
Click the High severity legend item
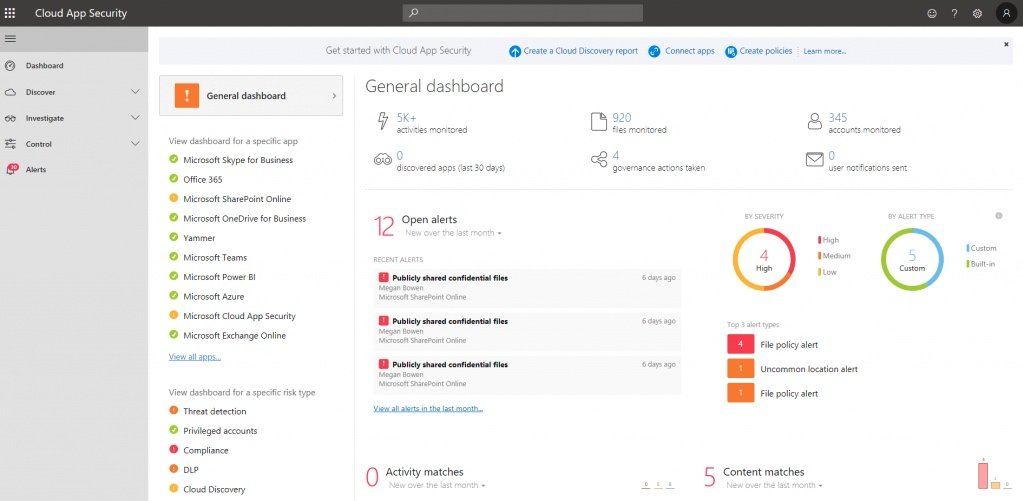(x=829, y=240)
